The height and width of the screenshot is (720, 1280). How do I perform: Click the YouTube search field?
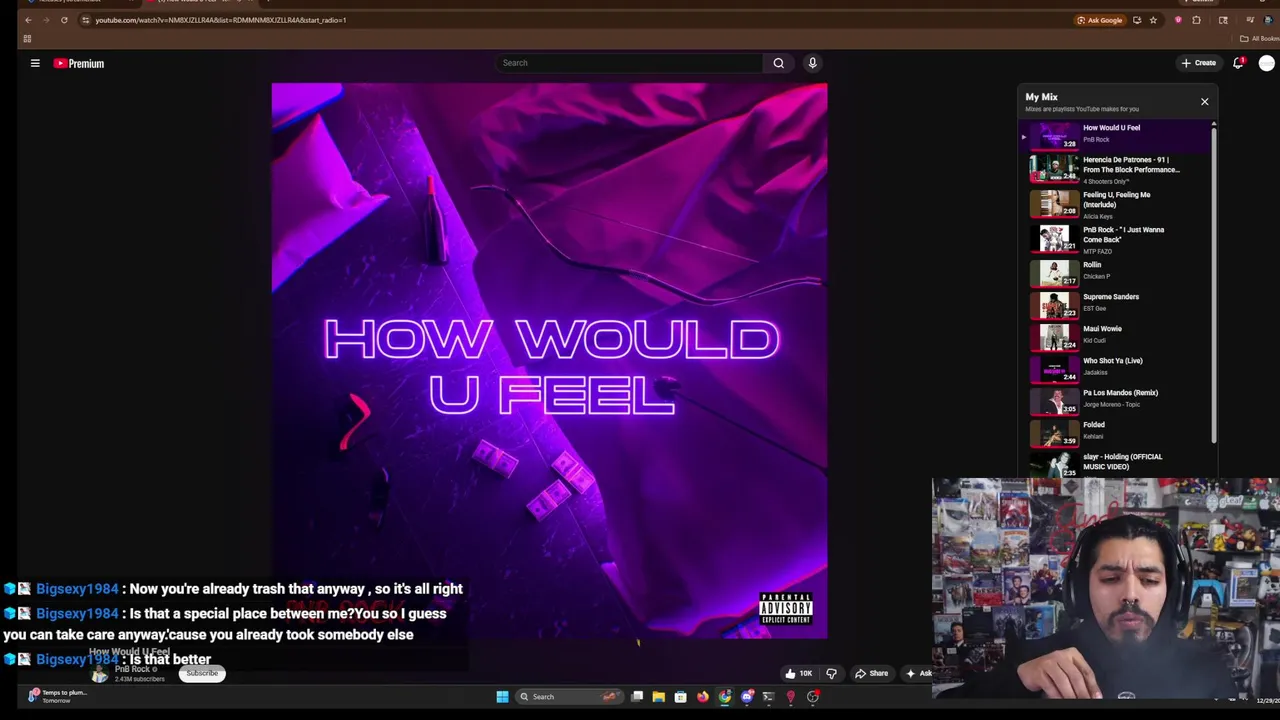630,63
